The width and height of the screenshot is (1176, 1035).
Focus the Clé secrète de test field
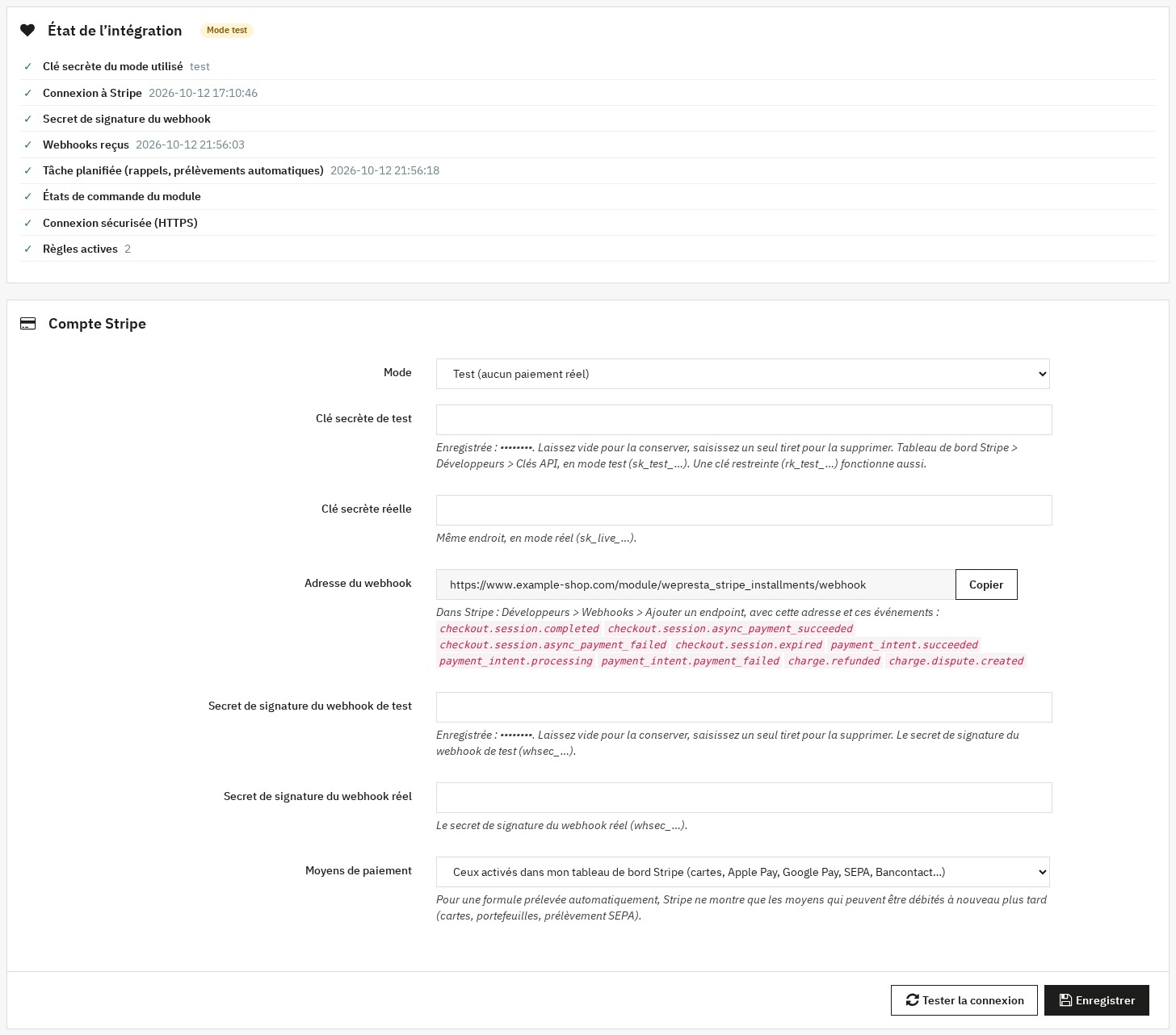tap(744, 420)
